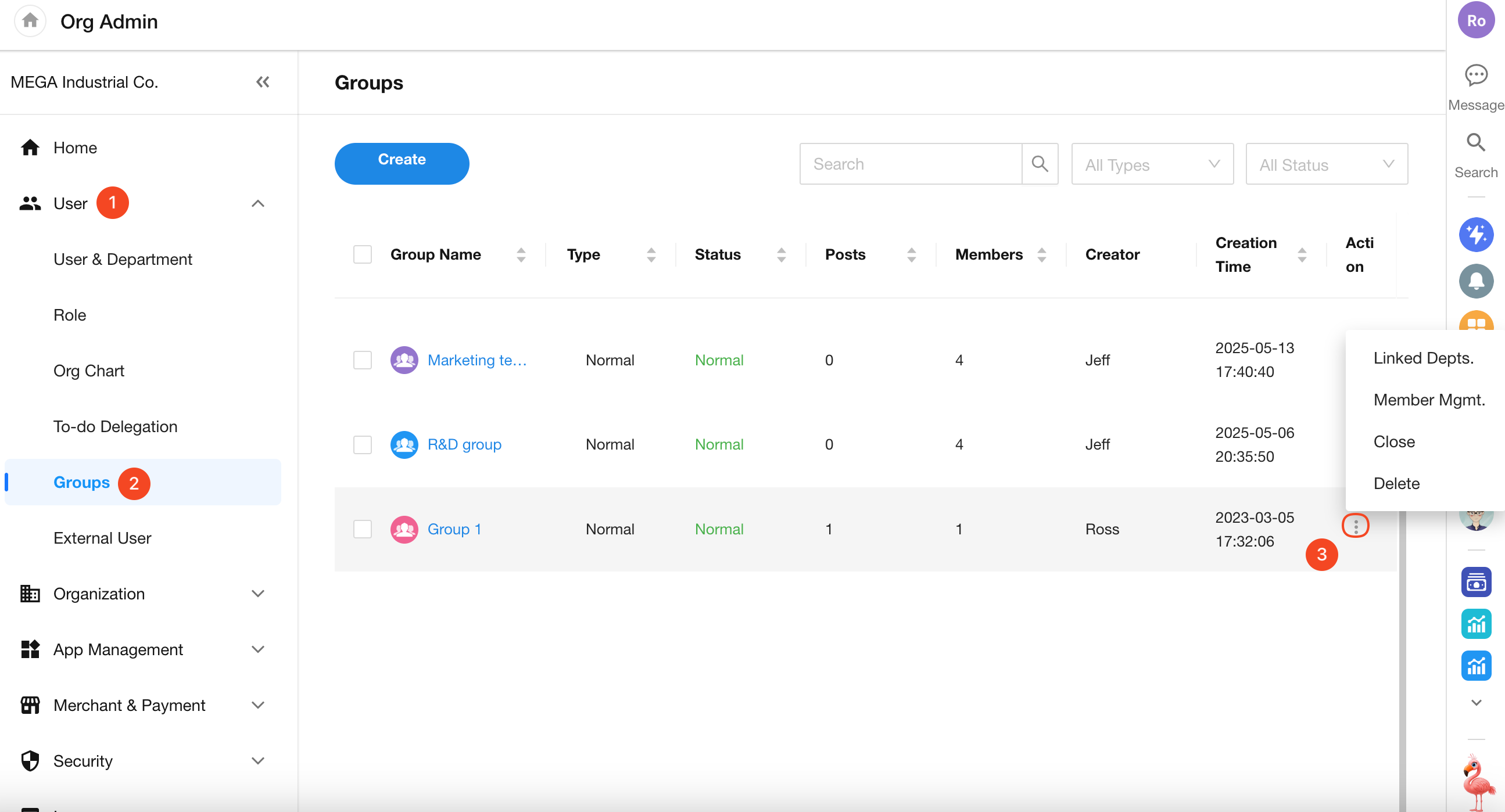Open the R&D group link
The width and height of the screenshot is (1505, 812).
pyautogui.click(x=464, y=444)
